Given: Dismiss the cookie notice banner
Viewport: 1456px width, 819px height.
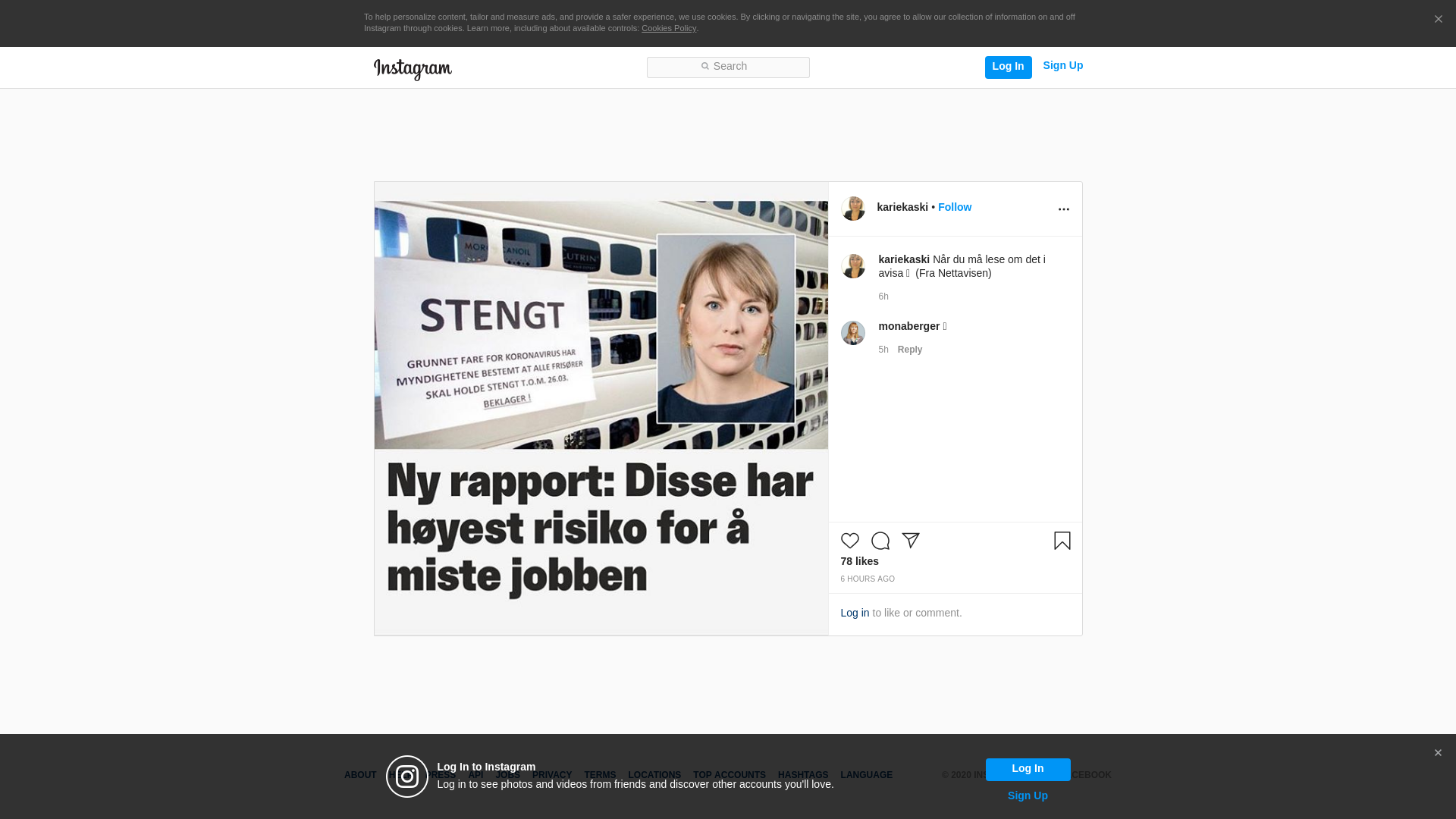Looking at the screenshot, I should [1438, 20].
